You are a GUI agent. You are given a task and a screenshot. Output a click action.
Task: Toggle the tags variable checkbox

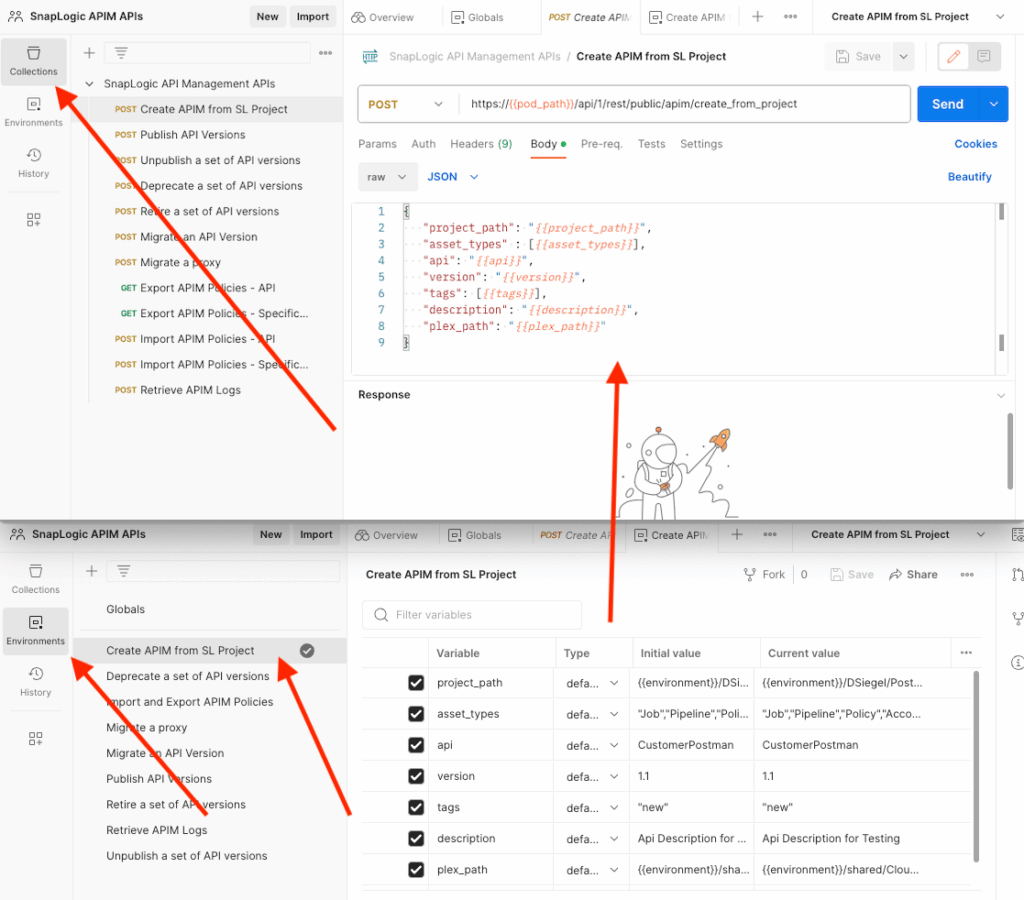click(x=416, y=807)
